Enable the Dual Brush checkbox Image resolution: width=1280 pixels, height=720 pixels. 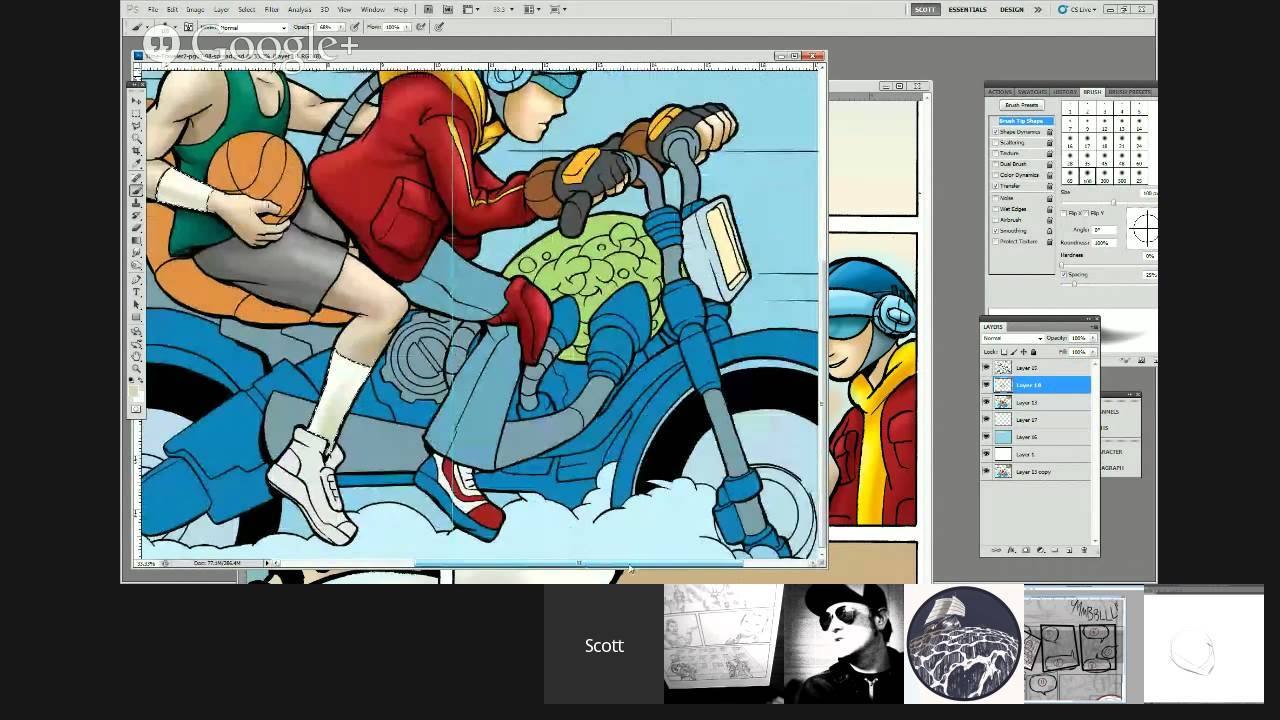pyautogui.click(x=996, y=164)
